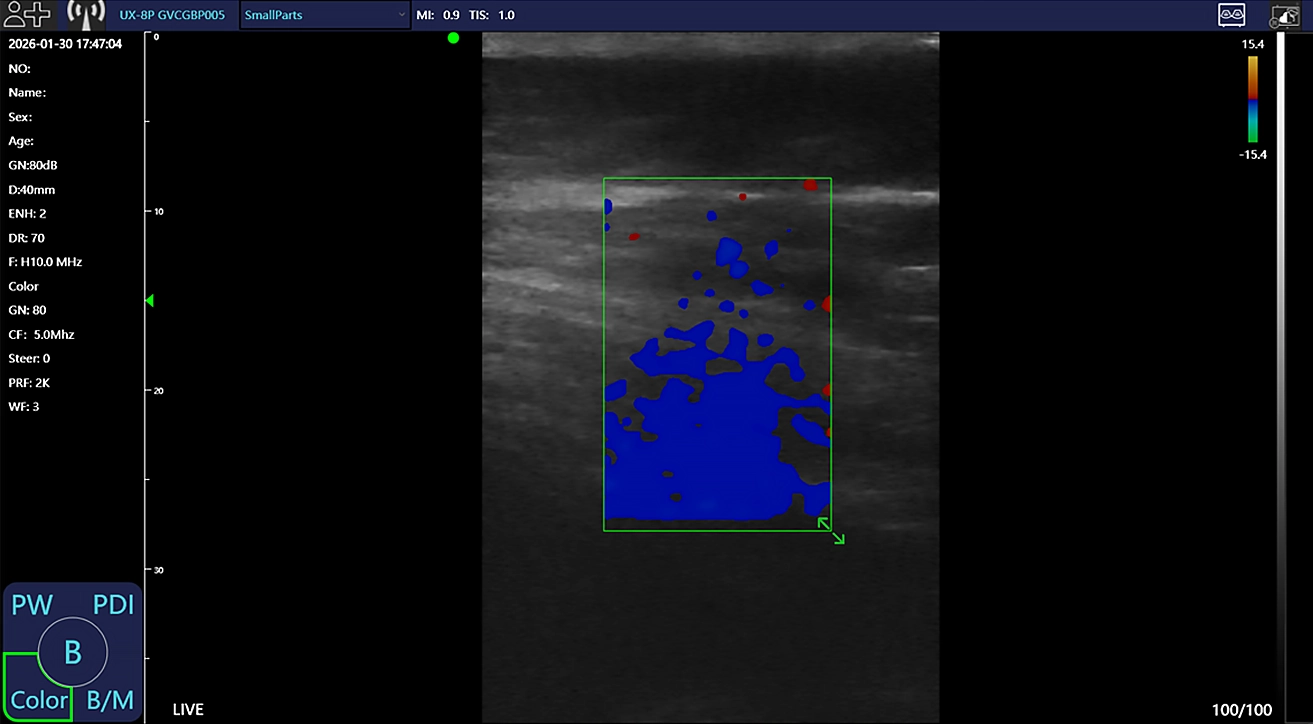1313x724 pixels.
Task: Enable PDI power Doppler mode
Action: 113,605
